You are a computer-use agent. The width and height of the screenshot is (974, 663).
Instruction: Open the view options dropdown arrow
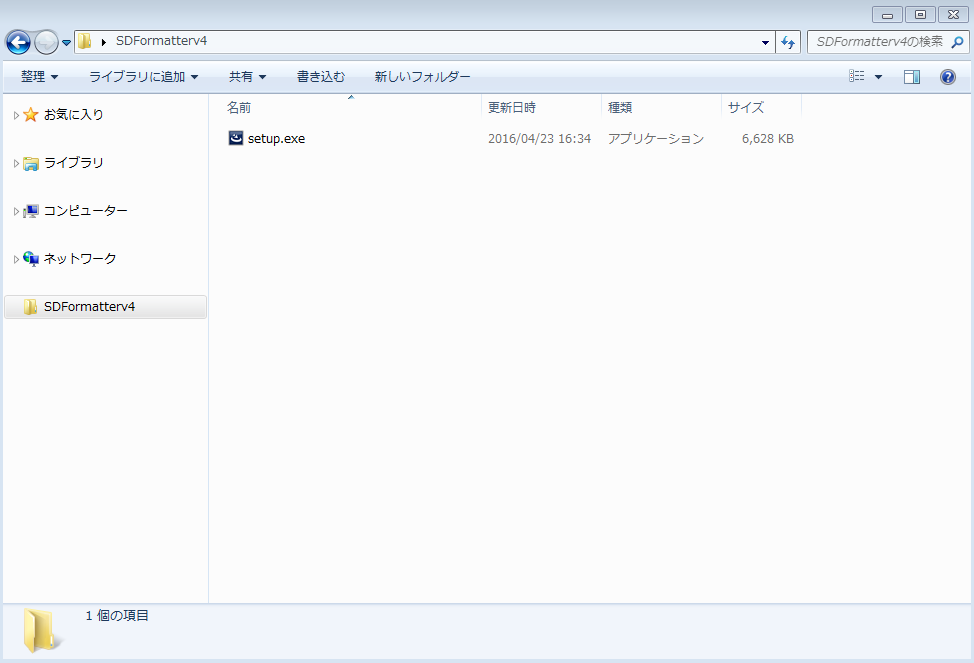[878, 77]
